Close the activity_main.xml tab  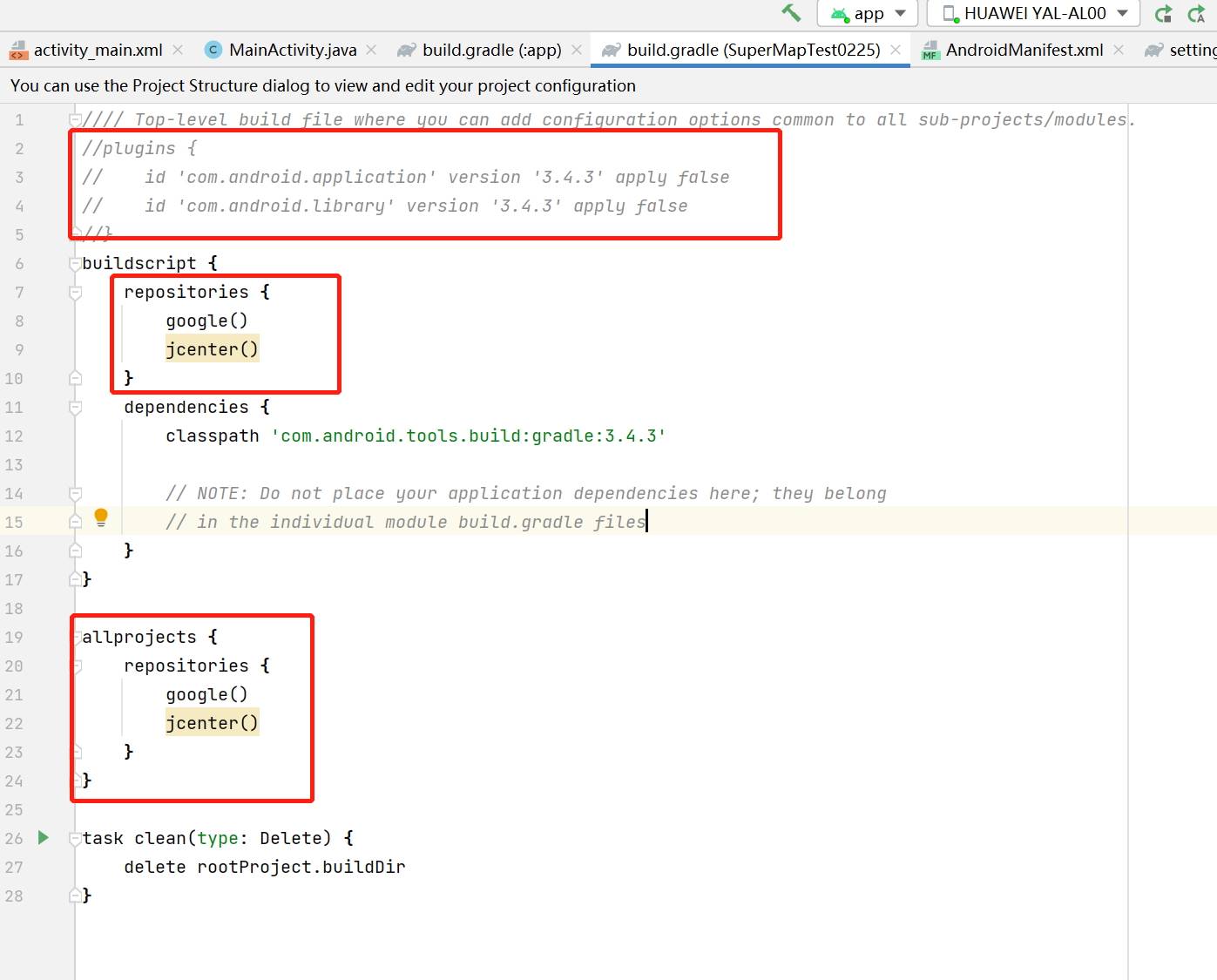[178, 50]
